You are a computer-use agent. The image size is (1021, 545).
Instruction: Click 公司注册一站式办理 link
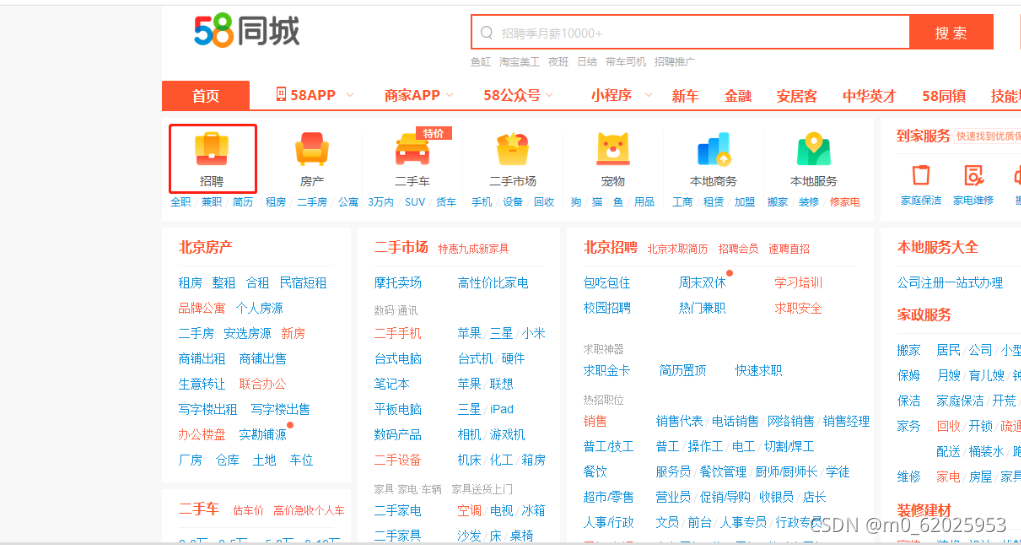(950, 283)
